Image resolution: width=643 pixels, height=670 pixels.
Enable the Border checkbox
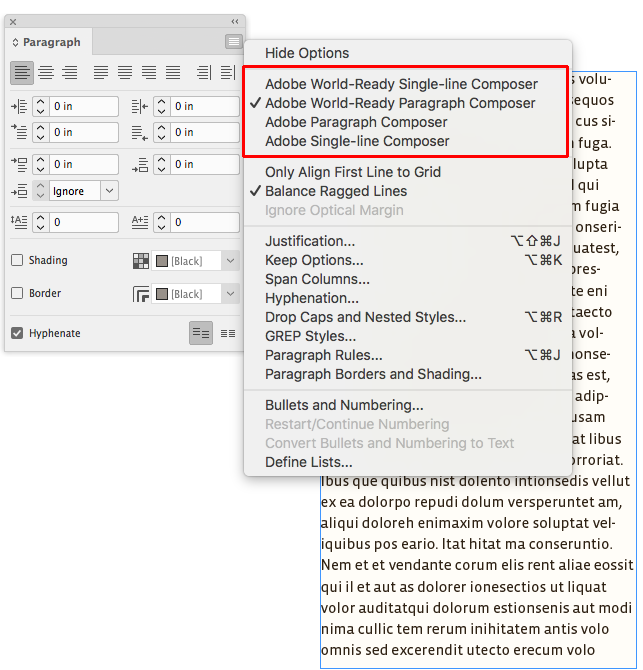(x=17, y=293)
